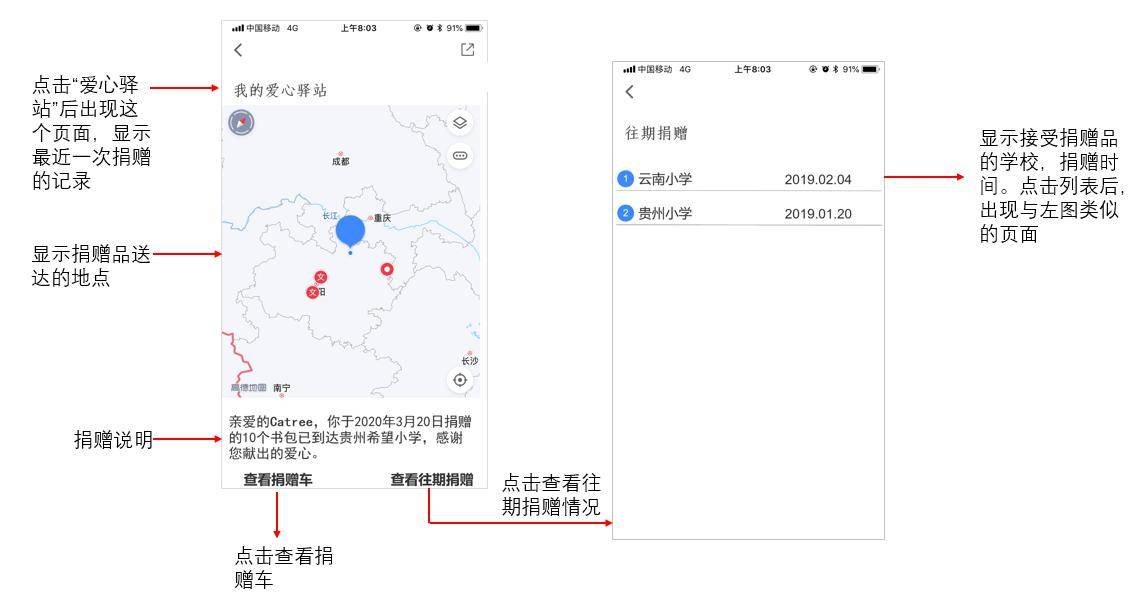Tap the large blue location pin
Image resolution: width=1144 pixels, height=599 pixels.
tap(350, 233)
